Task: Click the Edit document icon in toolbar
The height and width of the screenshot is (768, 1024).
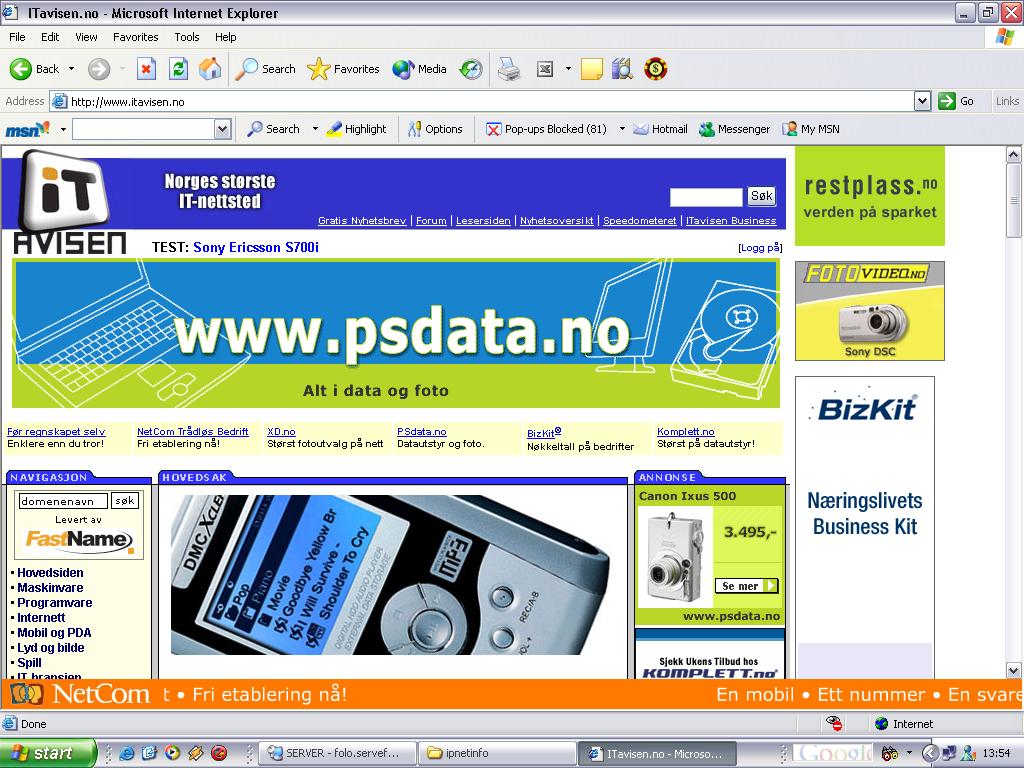Action: [x=545, y=69]
